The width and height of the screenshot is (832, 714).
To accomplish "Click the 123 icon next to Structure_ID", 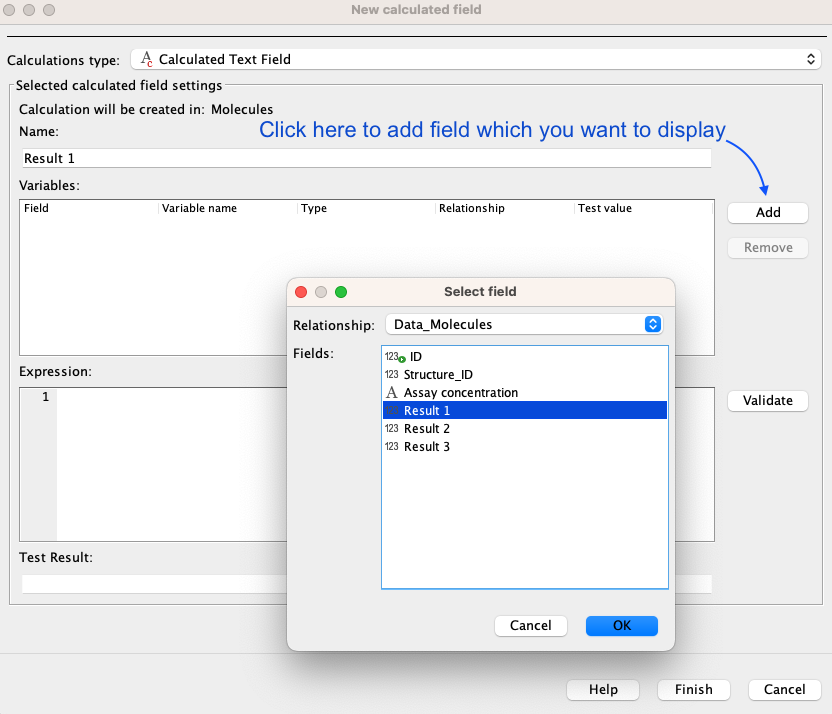I will pyautogui.click(x=392, y=375).
